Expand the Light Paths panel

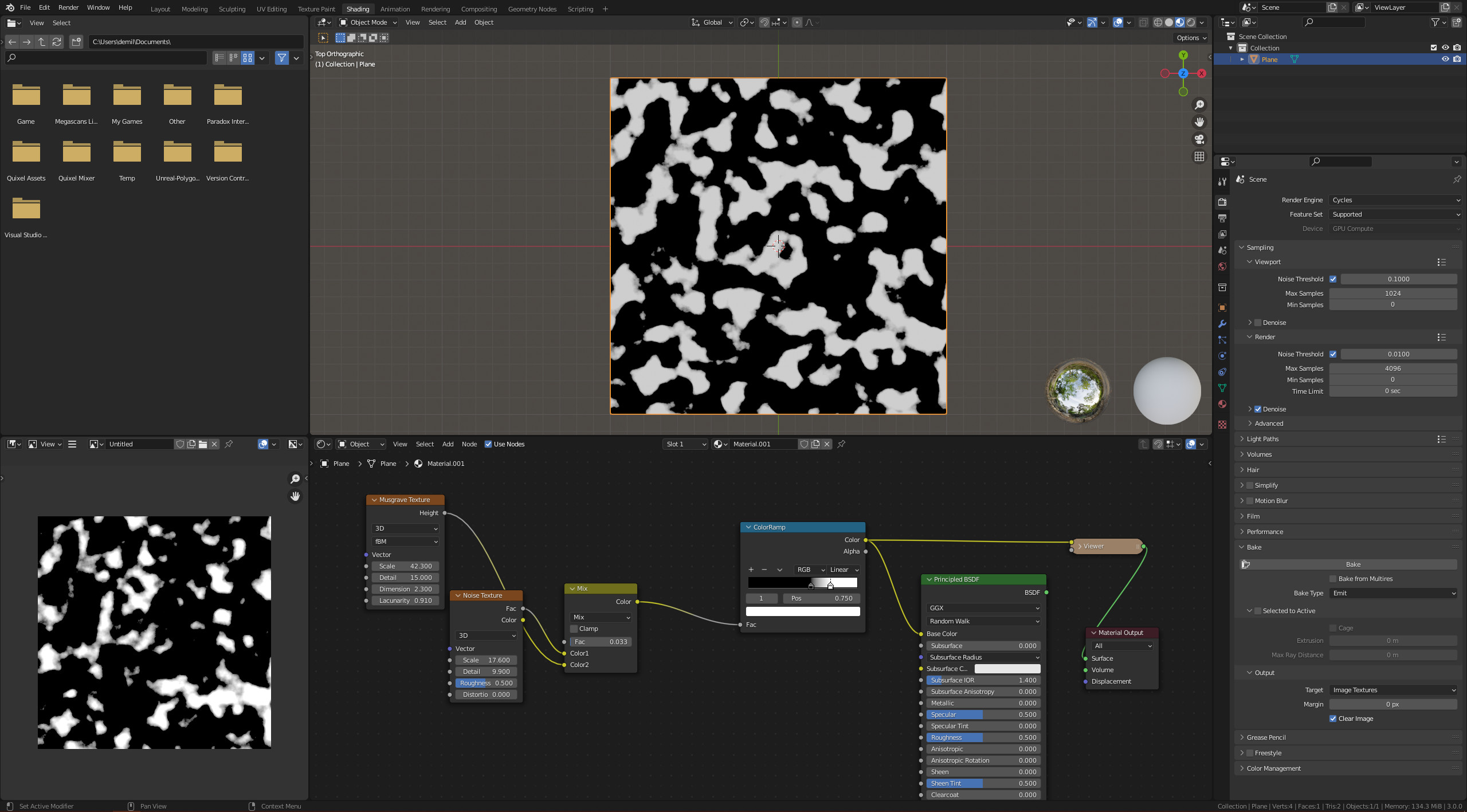point(1262,439)
